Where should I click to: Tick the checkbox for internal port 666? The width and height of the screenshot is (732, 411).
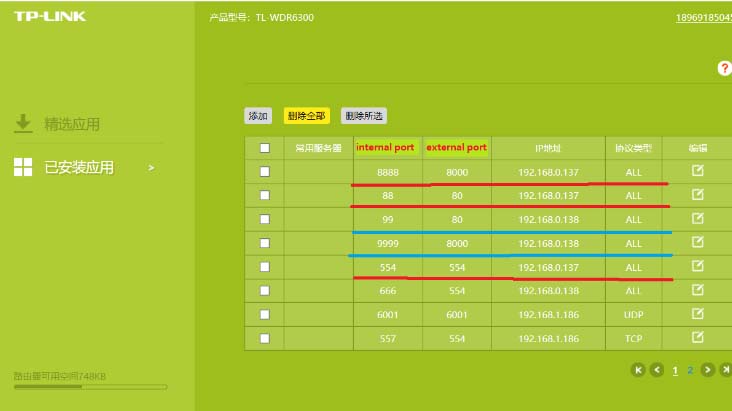point(265,291)
